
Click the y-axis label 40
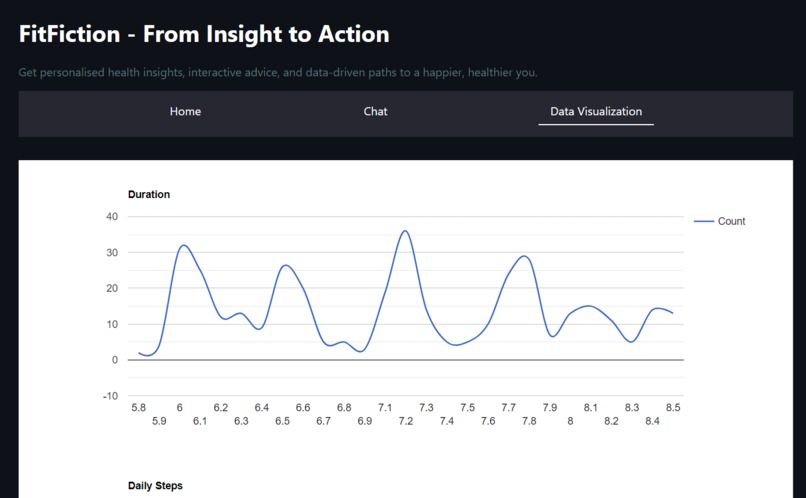[x=112, y=216]
